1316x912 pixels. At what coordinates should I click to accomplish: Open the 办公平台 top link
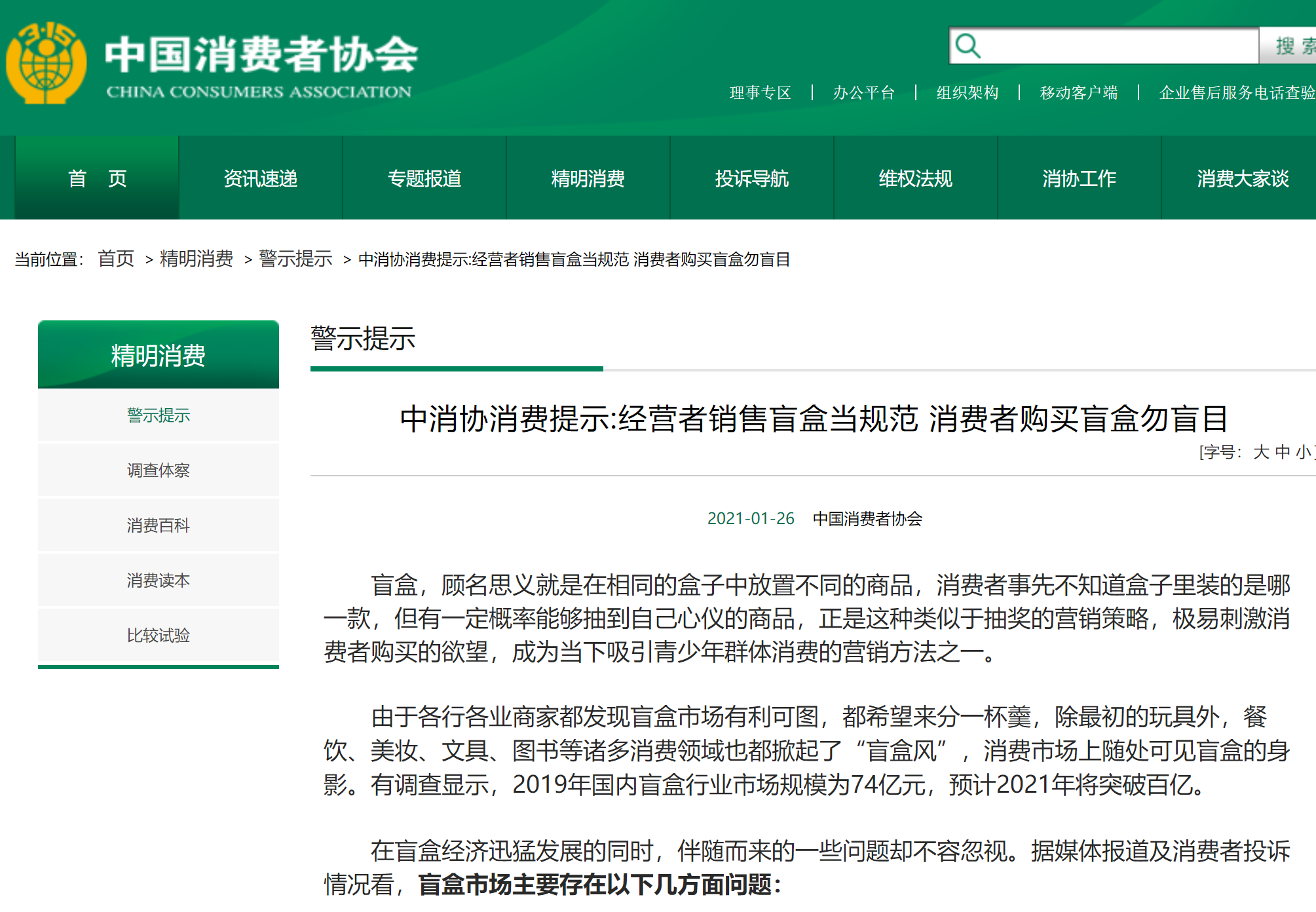tap(863, 93)
